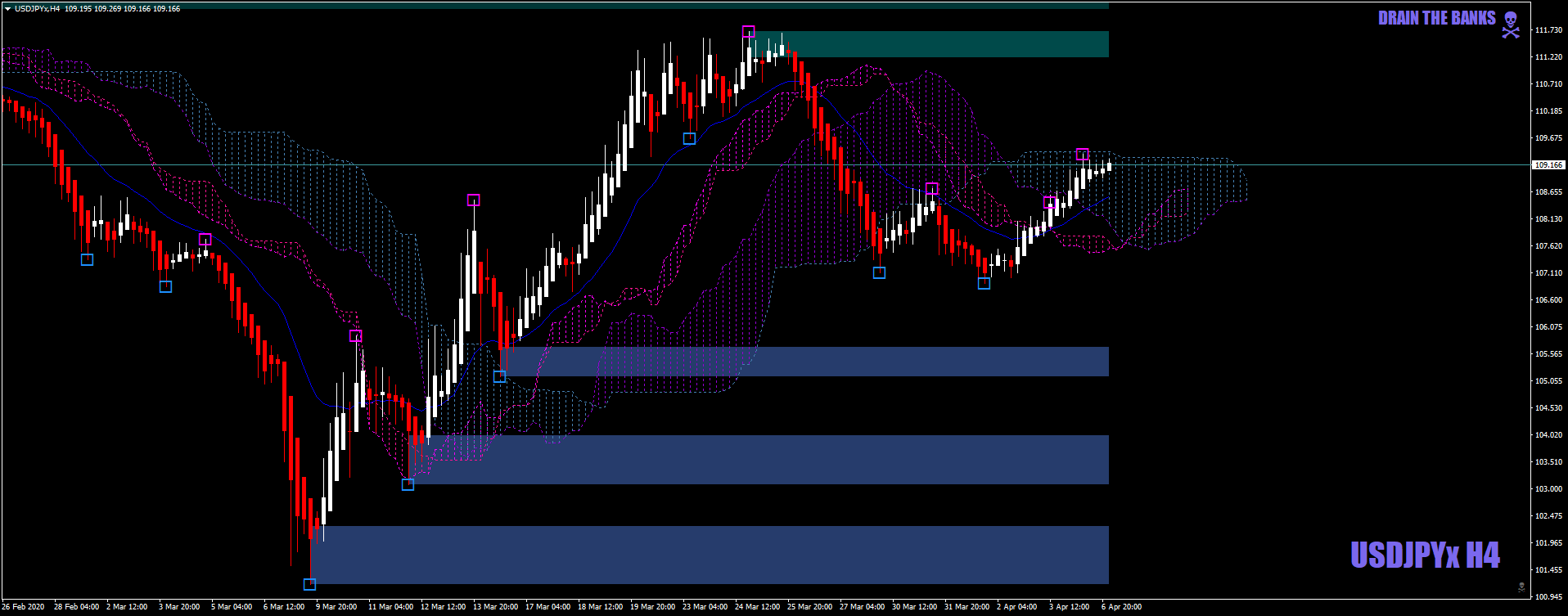Viewport: 1568px width, 616px height.
Task: Click the 19 Mar 20:00 time axis label
Action: click(x=653, y=607)
